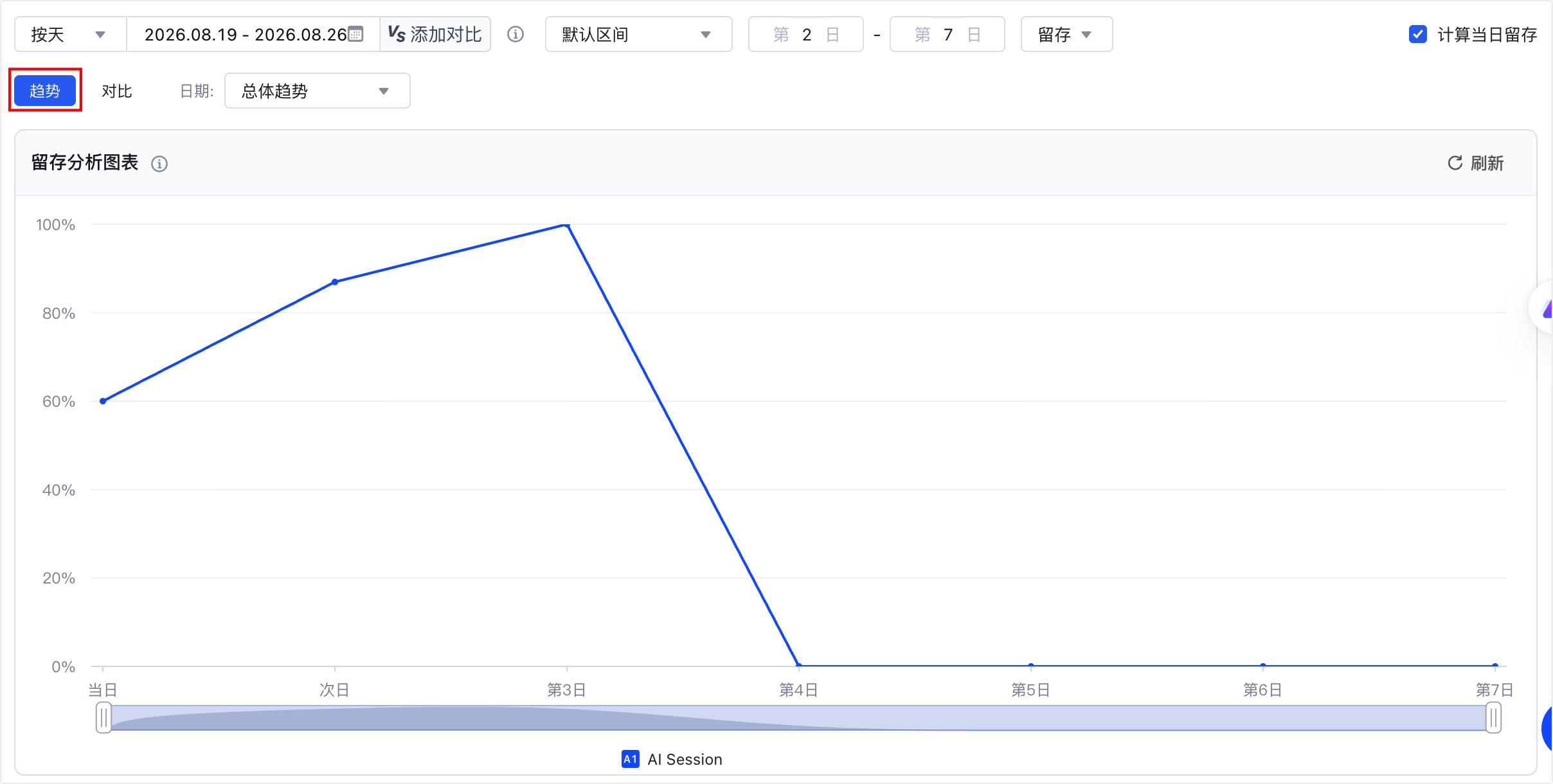The height and width of the screenshot is (784, 1553).
Task: Click the right handle of range slider
Action: (x=1494, y=718)
